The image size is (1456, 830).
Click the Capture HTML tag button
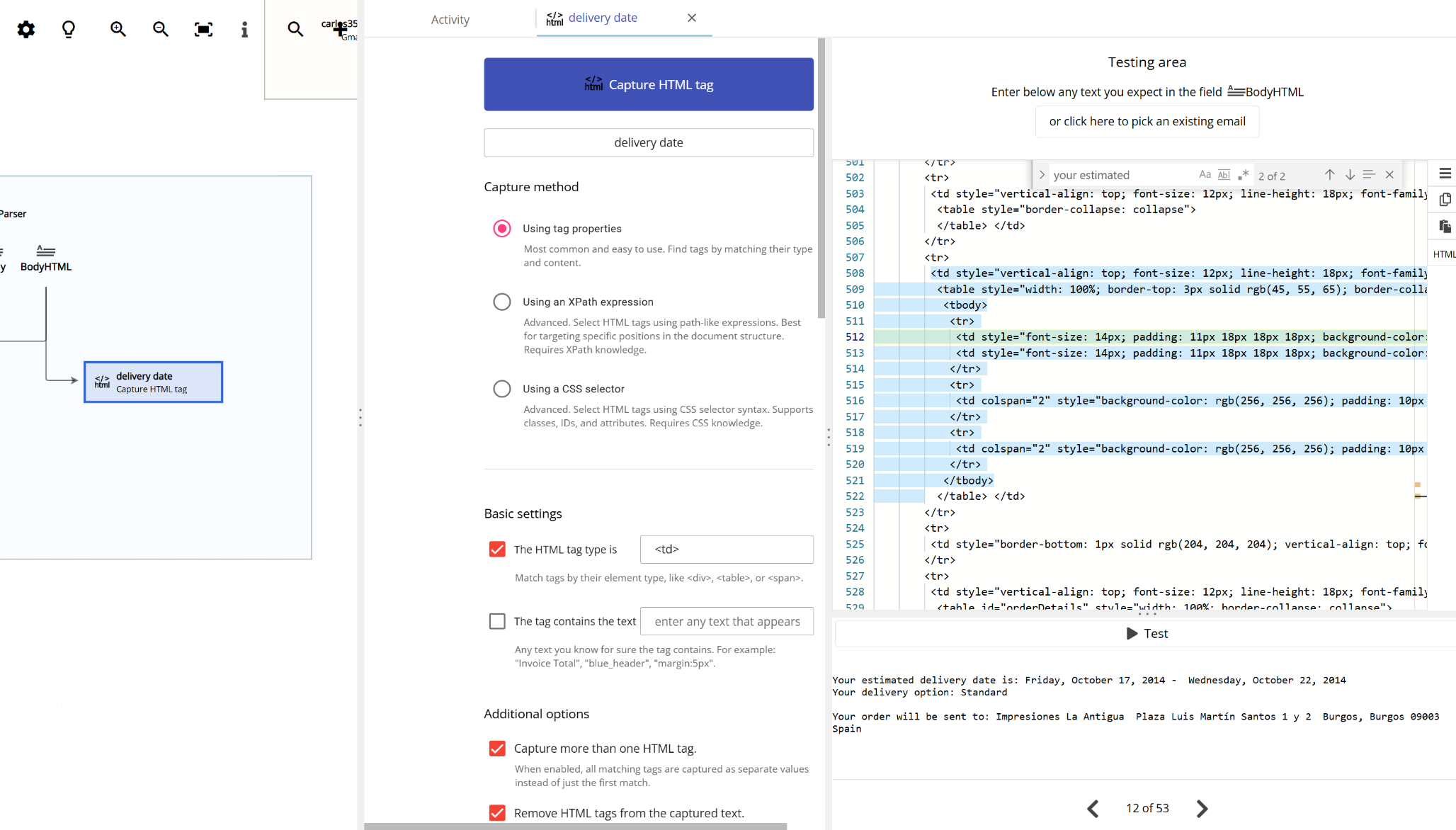coord(648,84)
